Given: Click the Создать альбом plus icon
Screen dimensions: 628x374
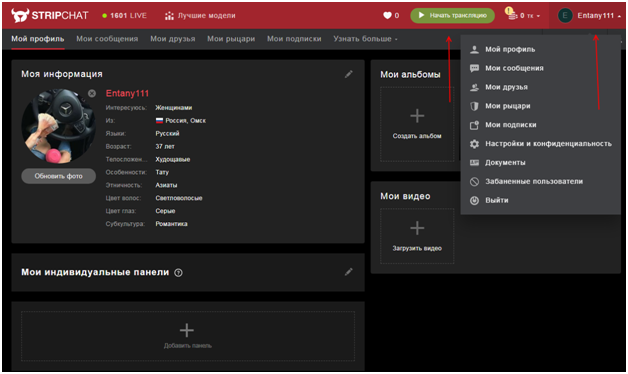Looking at the screenshot, I should click(417, 116).
